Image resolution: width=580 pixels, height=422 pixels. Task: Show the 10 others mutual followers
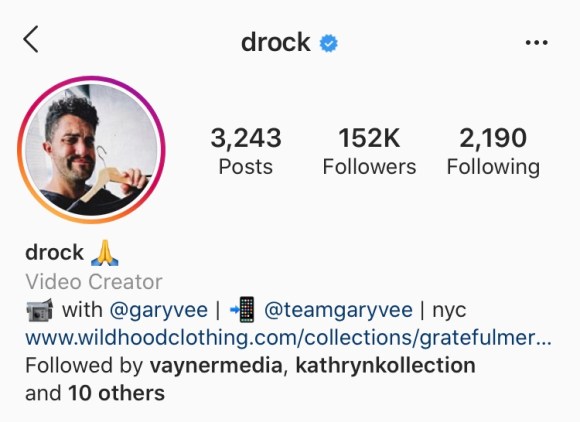117,393
